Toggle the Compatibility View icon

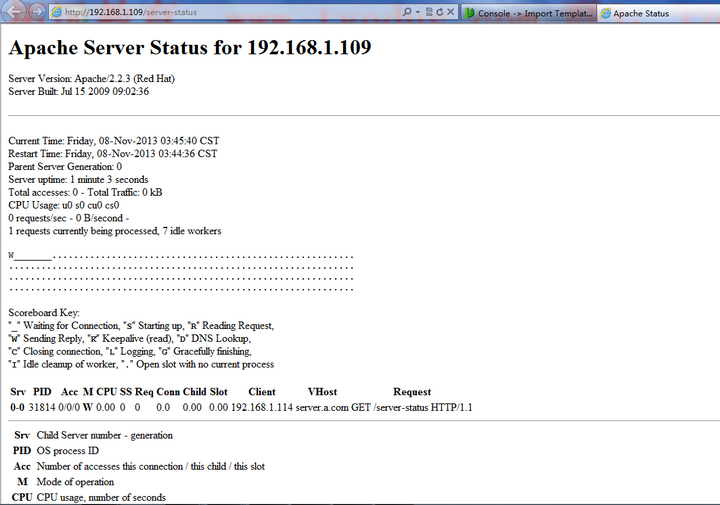tap(429, 12)
